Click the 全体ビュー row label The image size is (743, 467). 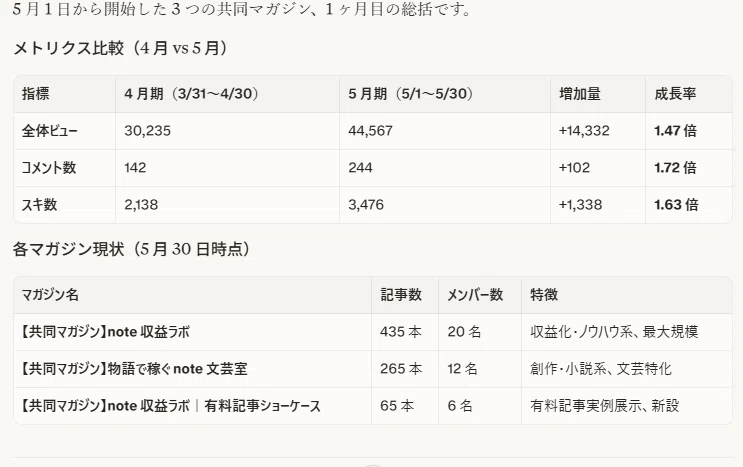click(x=49, y=131)
